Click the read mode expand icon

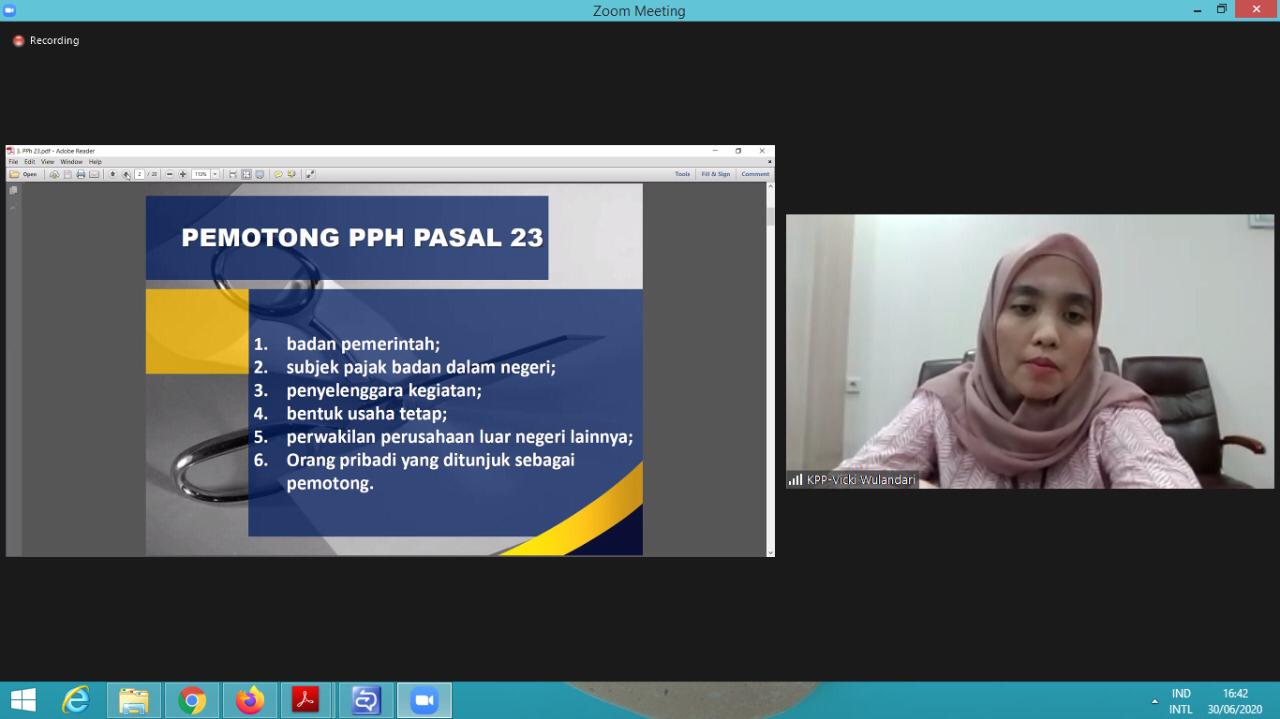tap(310, 174)
